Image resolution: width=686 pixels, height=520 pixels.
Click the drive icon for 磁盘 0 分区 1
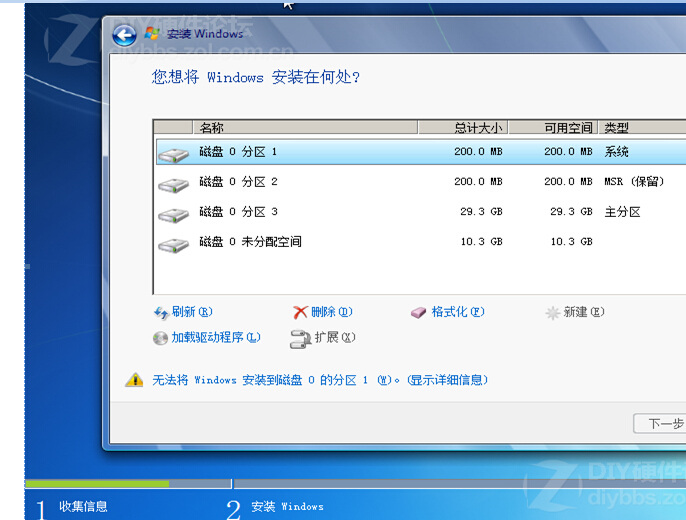(x=174, y=155)
